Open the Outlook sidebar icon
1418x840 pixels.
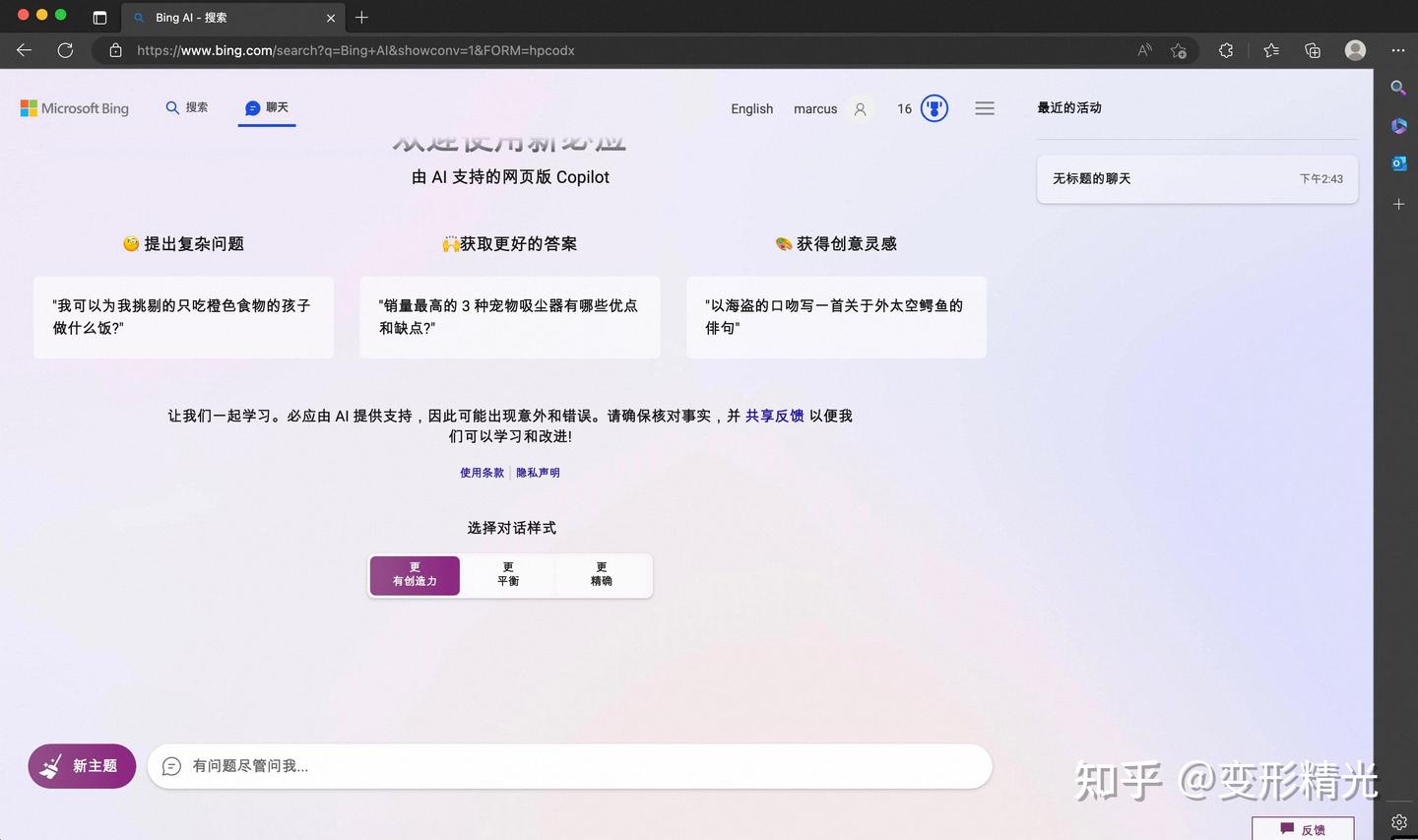coord(1398,163)
